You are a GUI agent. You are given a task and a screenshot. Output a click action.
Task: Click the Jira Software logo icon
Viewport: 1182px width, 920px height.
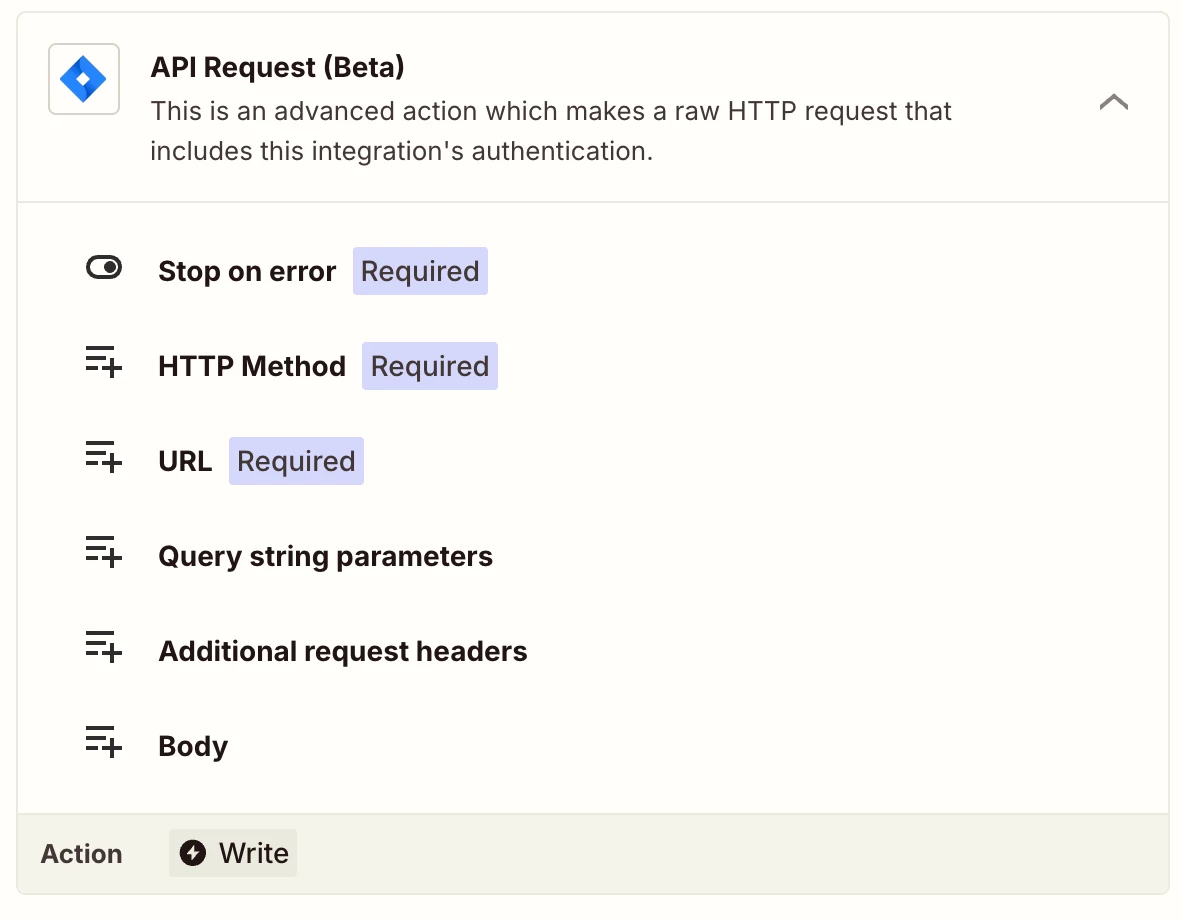tap(84, 79)
